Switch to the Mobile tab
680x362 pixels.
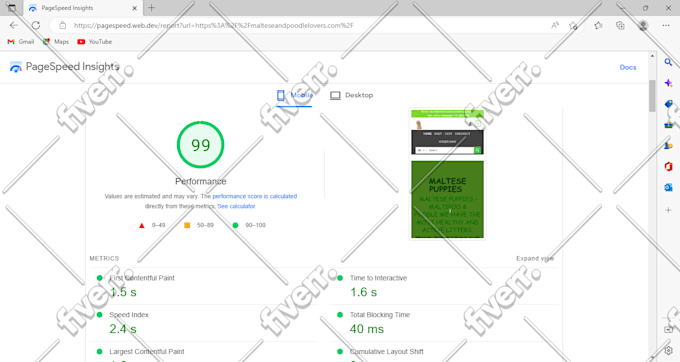(295, 95)
